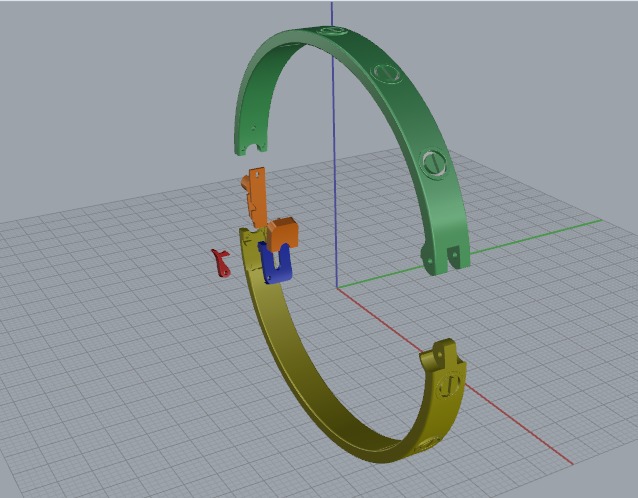Image resolution: width=638 pixels, height=498 pixels.
Task: Click the yellow hinge tab with hole
Action: coord(442,354)
